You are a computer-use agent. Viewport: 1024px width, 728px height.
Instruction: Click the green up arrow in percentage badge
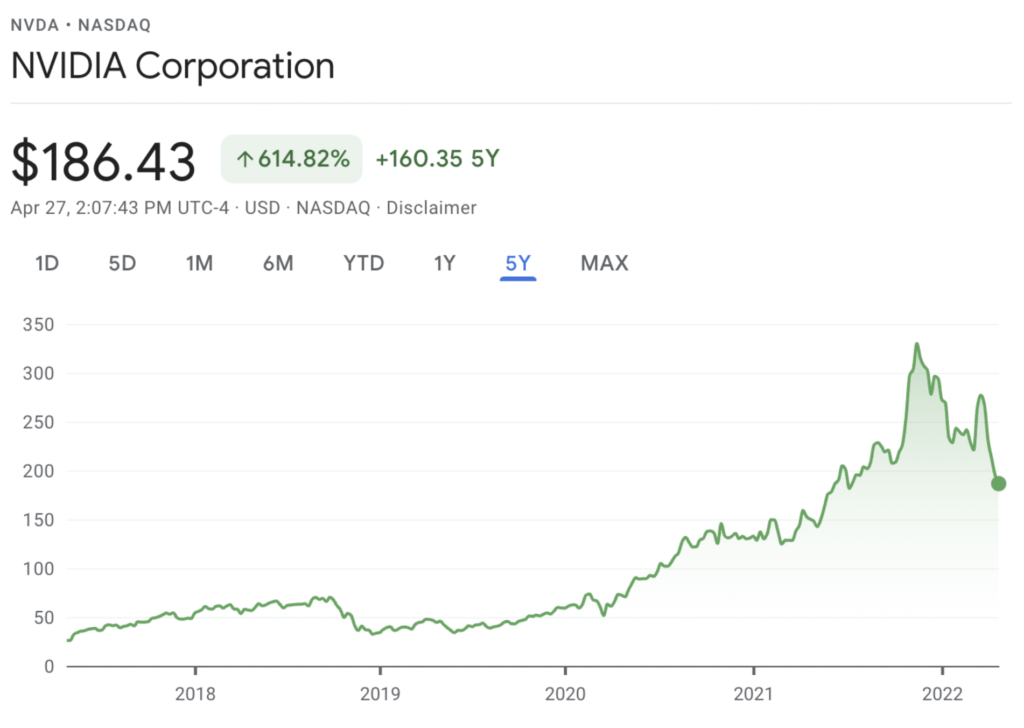tap(244, 159)
